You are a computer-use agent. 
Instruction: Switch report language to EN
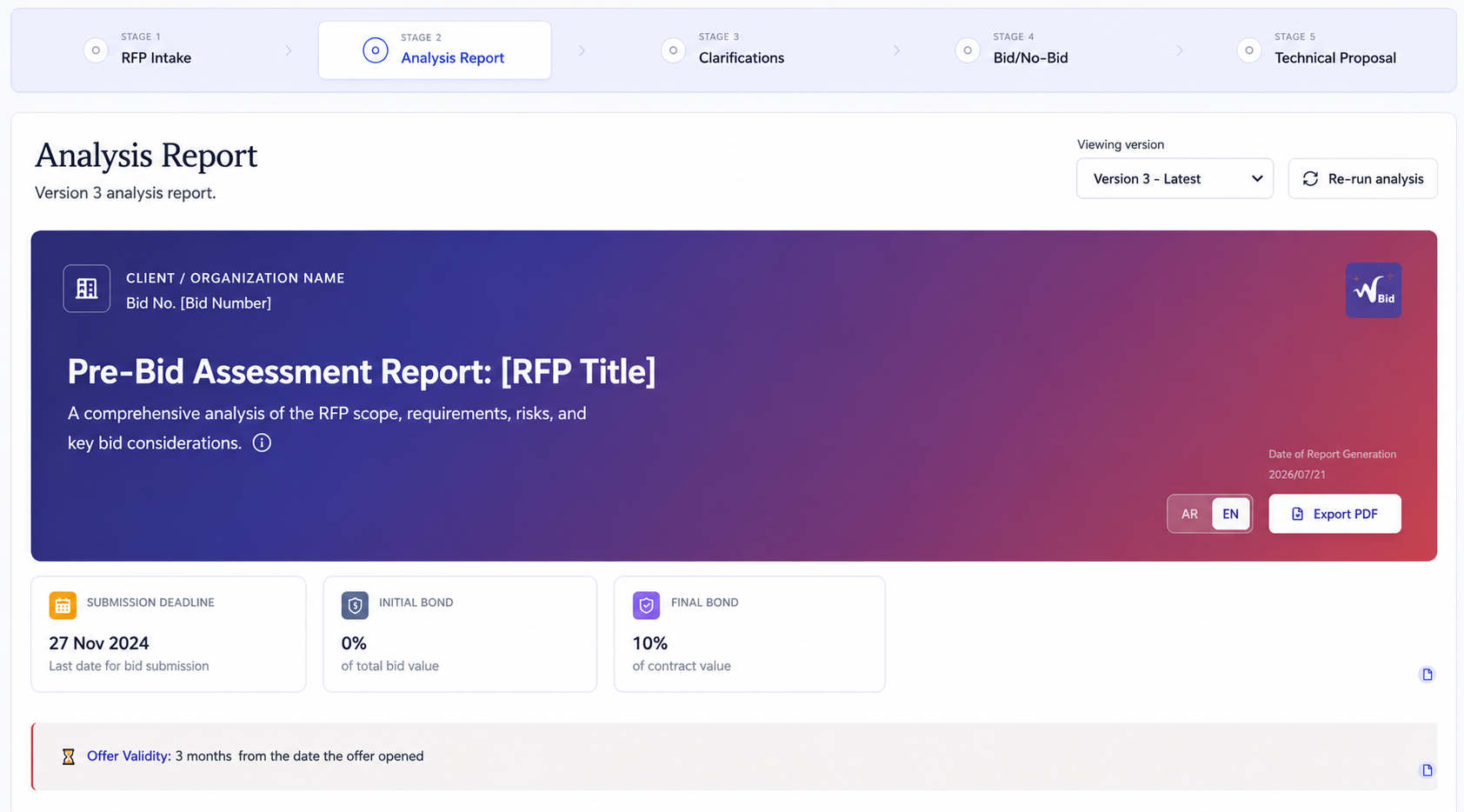pyautogui.click(x=1230, y=514)
